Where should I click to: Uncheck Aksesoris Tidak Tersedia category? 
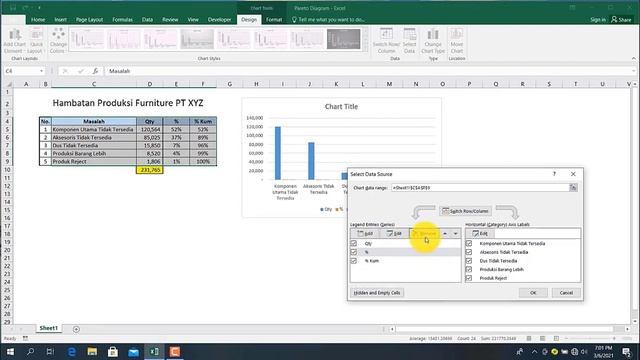469,252
